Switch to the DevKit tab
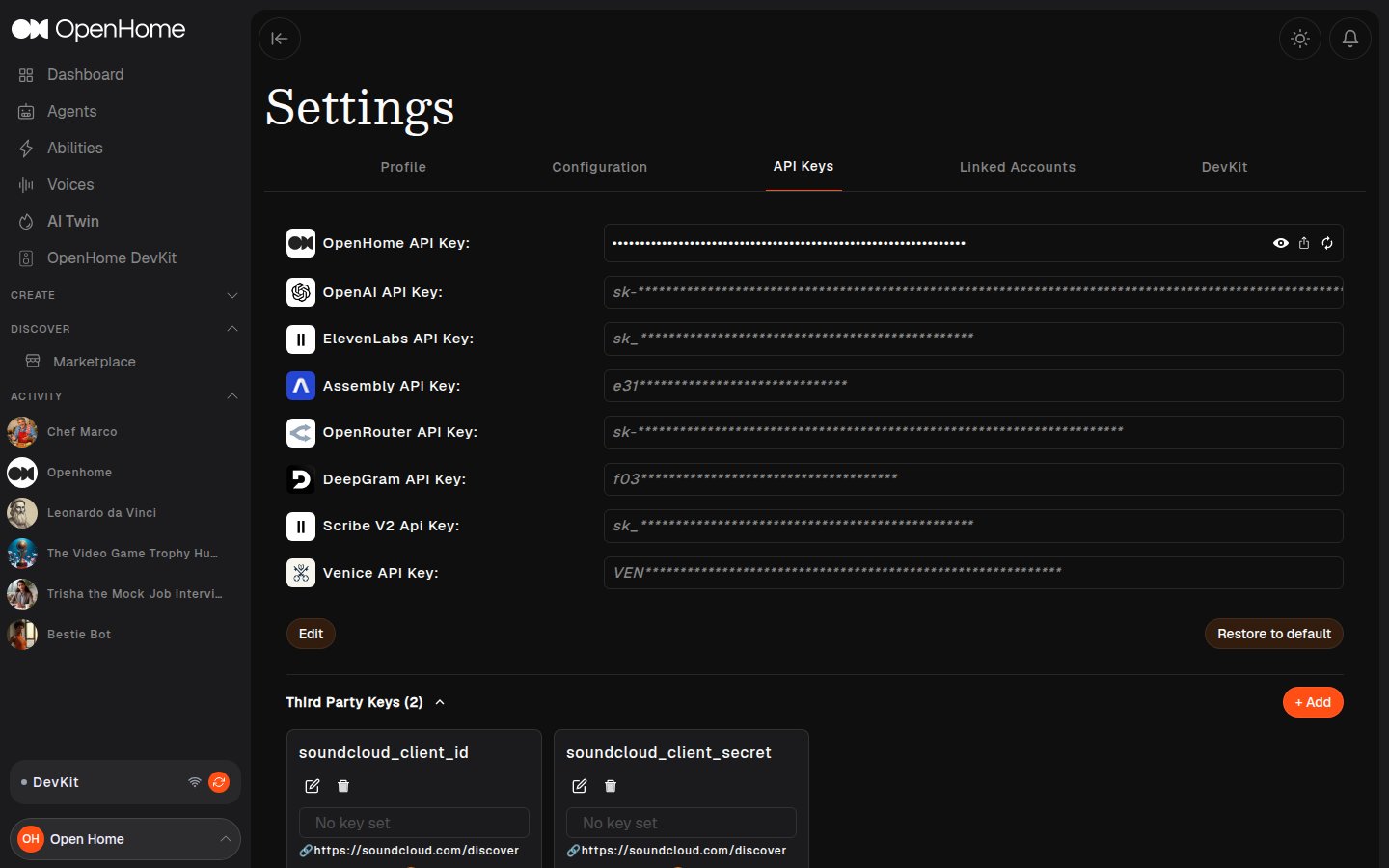The image size is (1389, 868). 1225,167
